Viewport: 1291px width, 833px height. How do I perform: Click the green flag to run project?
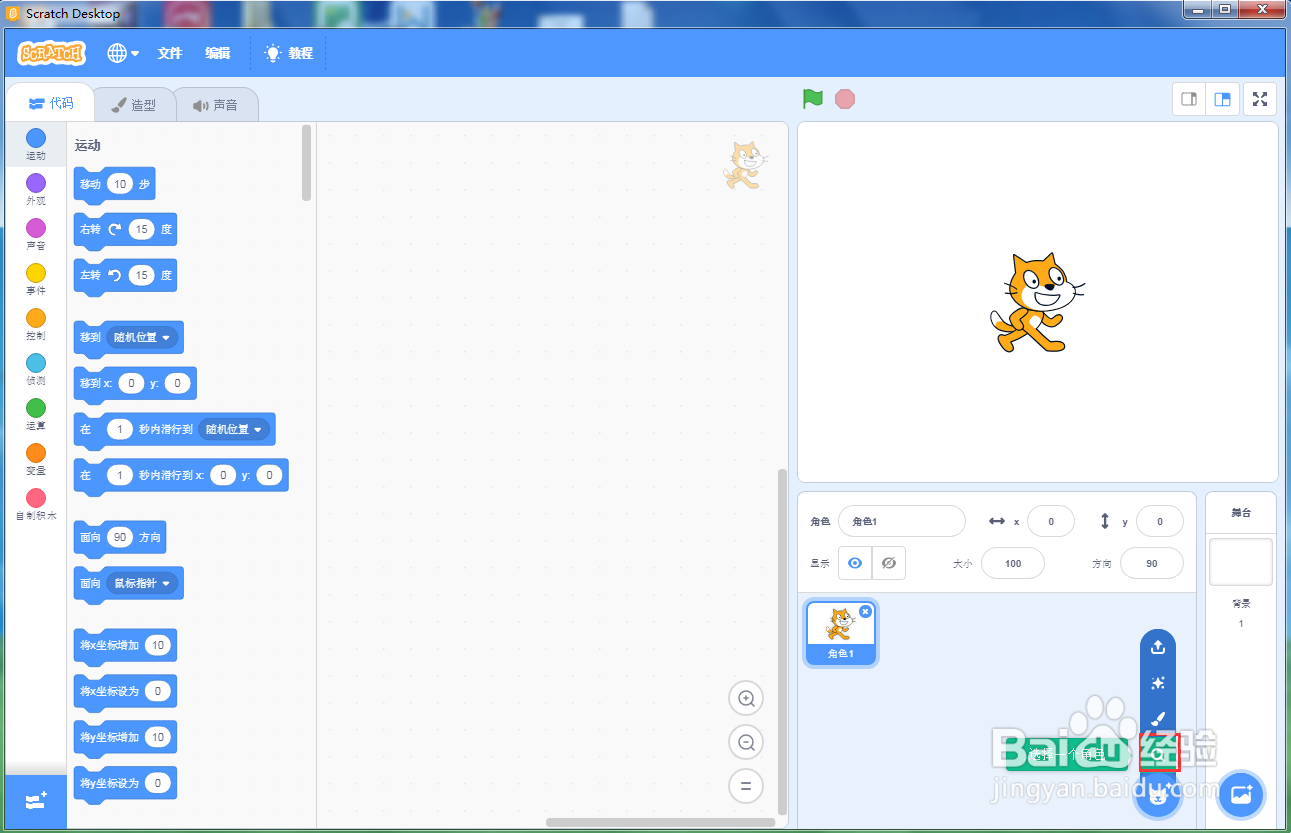click(x=812, y=99)
